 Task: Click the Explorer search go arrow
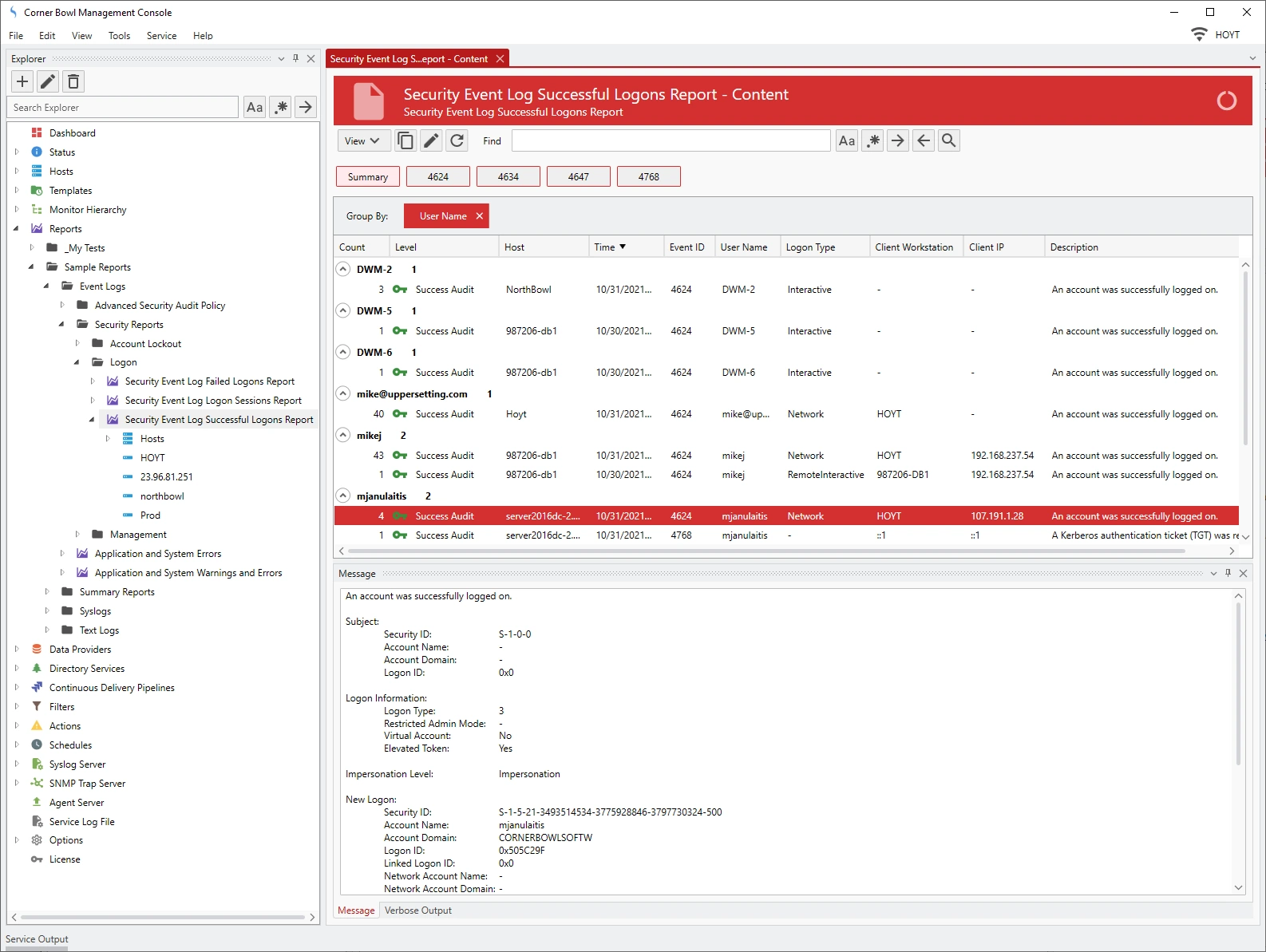[x=306, y=108]
